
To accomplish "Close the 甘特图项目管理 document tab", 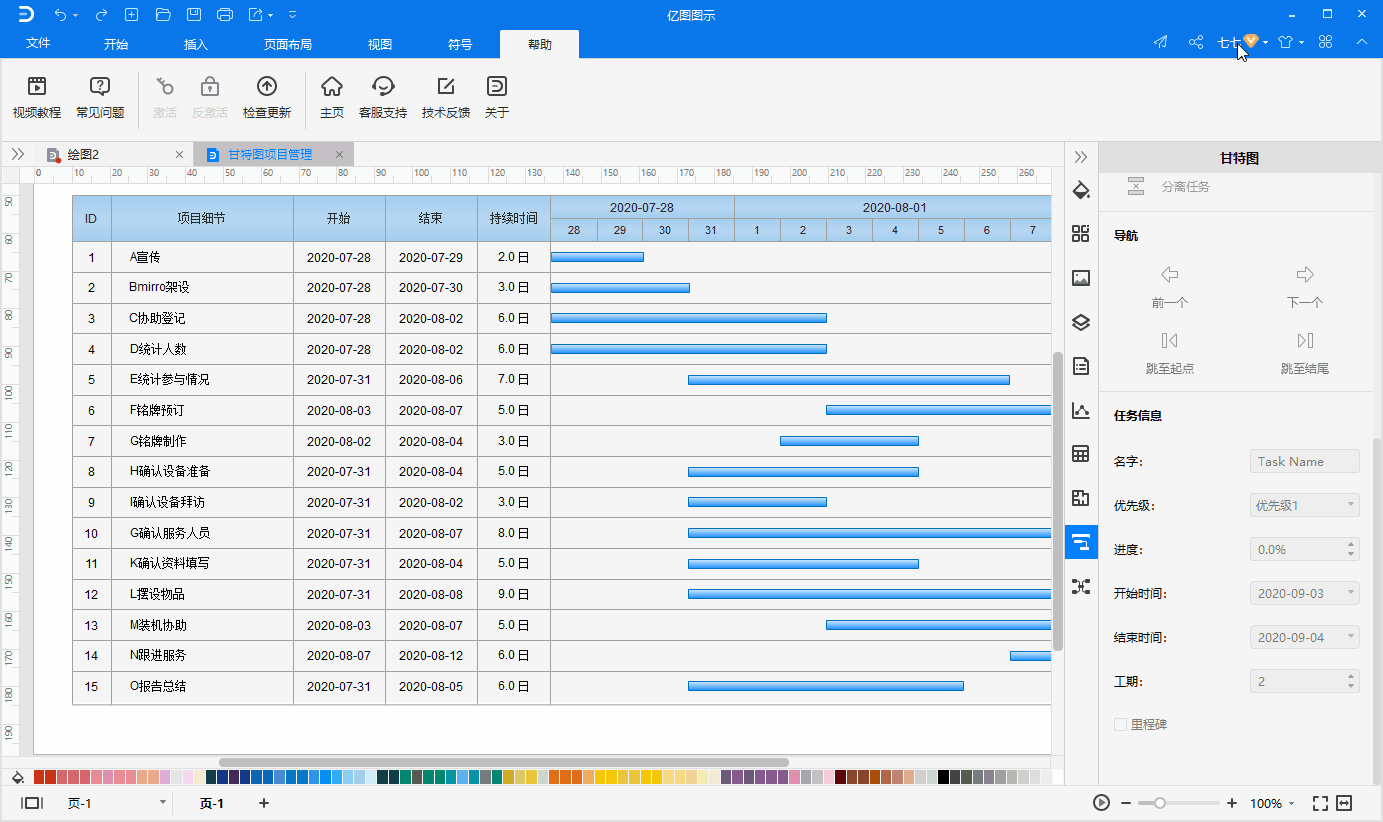I will (x=339, y=155).
